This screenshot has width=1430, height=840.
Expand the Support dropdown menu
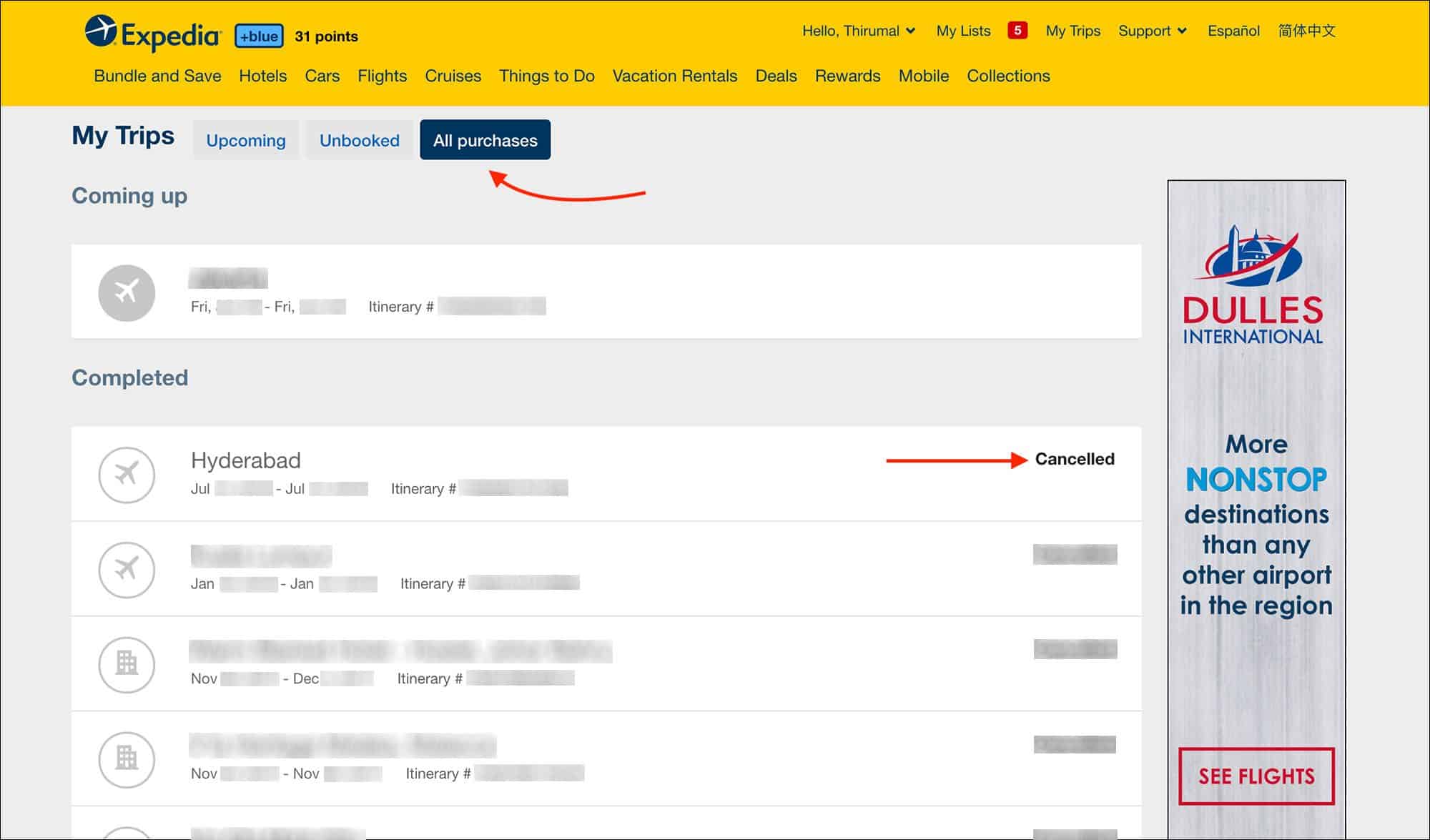coord(1153,31)
